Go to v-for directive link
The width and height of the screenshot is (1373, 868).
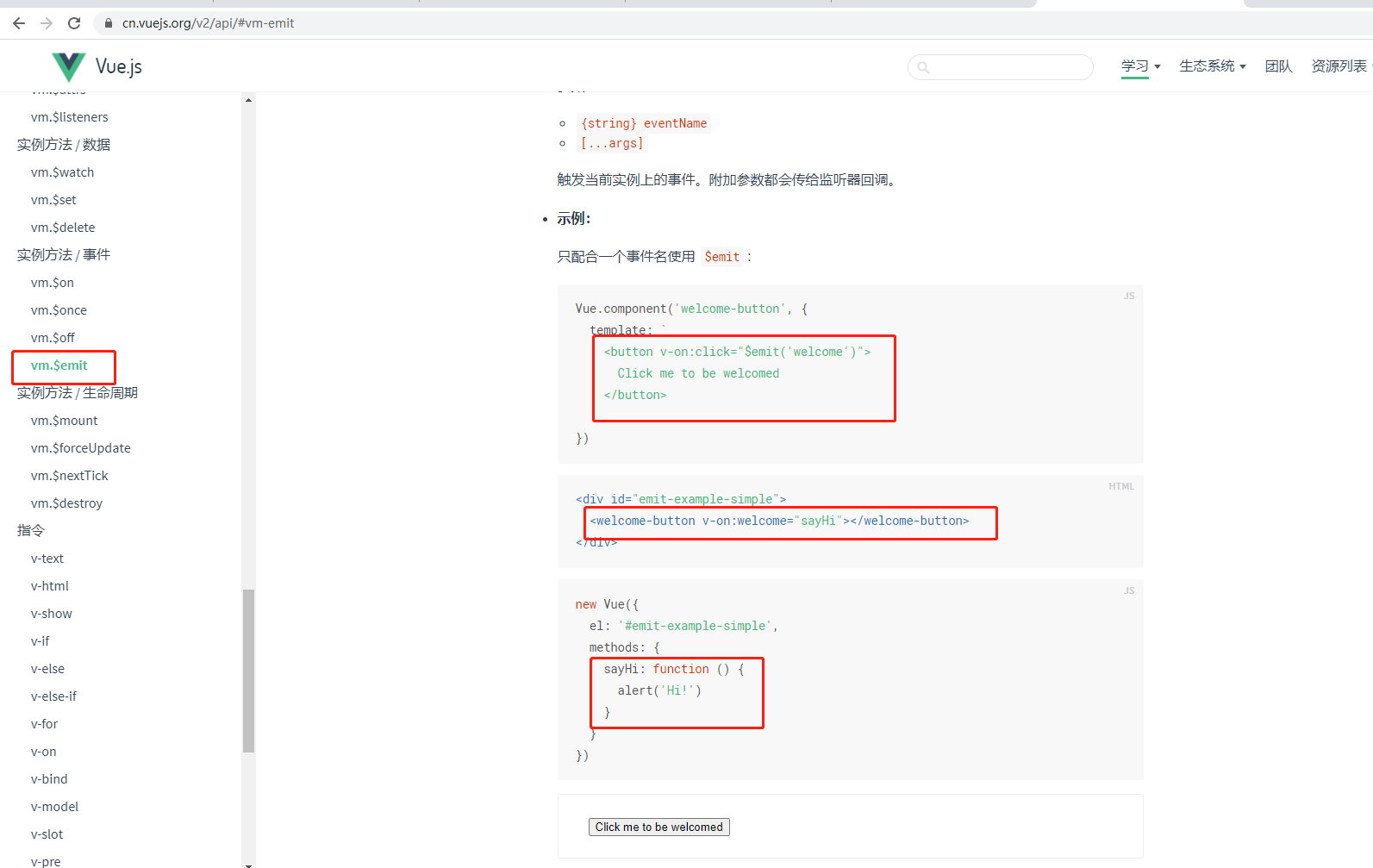[x=45, y=724]
